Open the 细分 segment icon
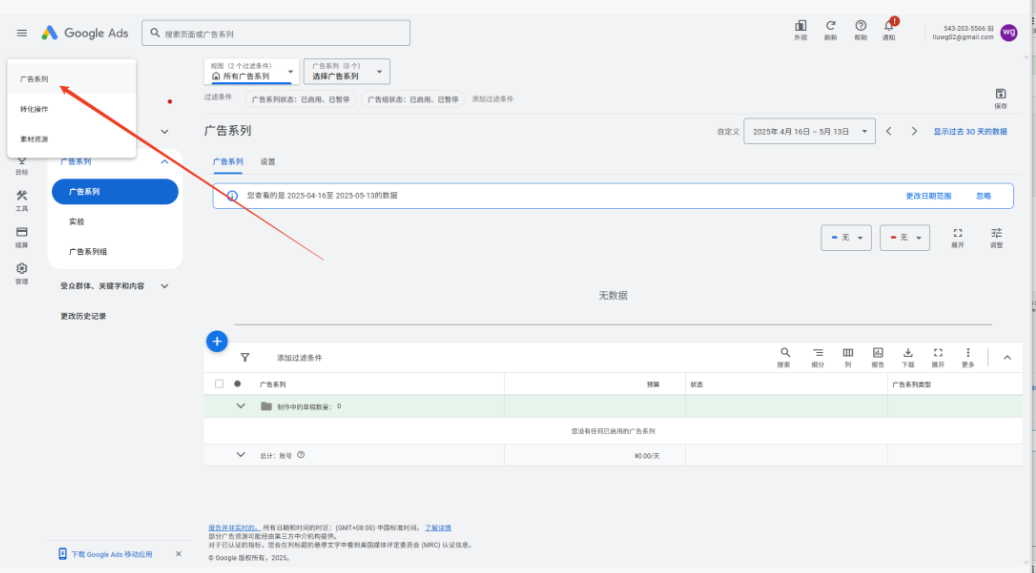This screenshot has height=573, width=1036. point(818,357)
